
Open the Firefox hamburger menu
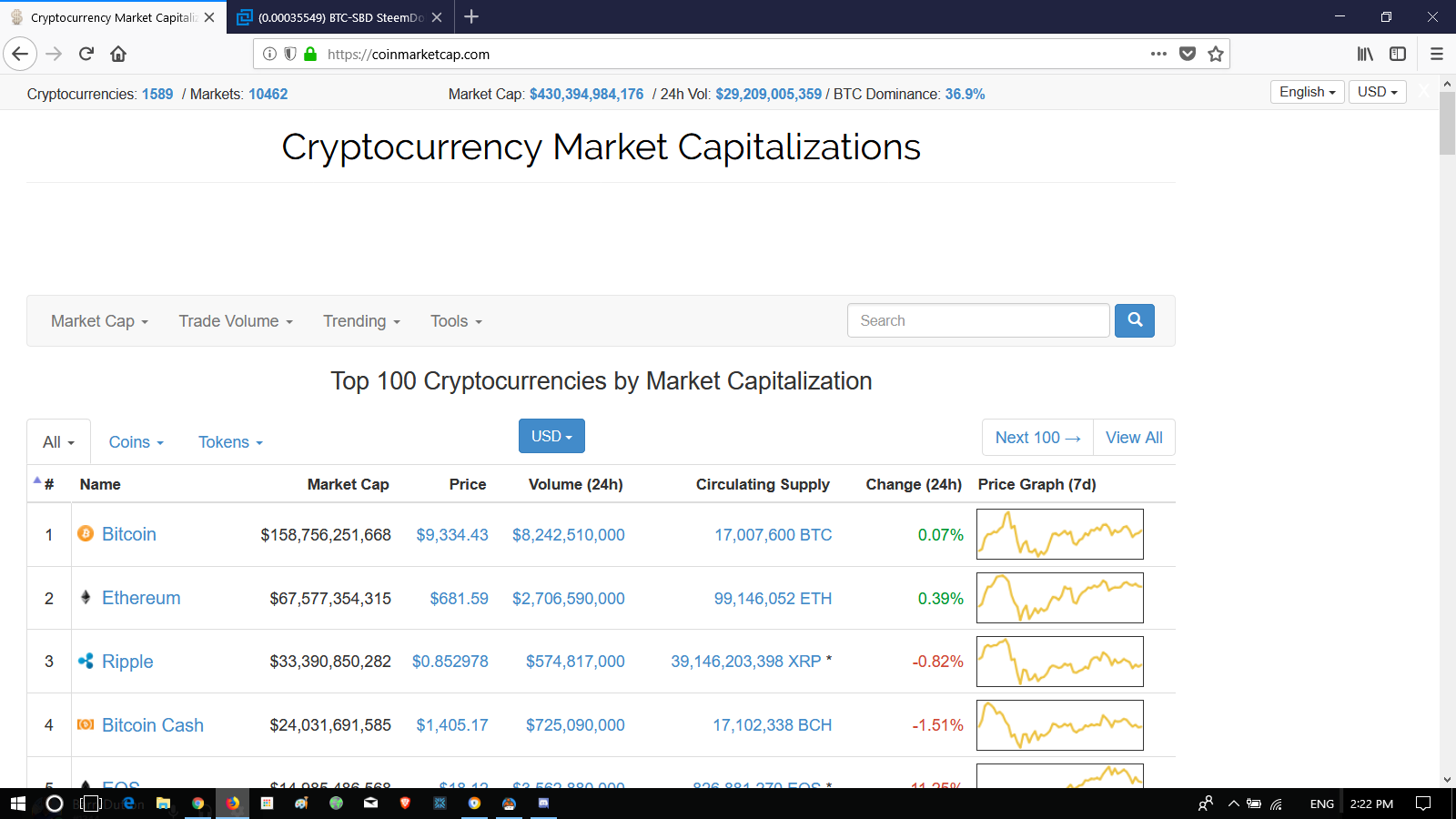pos(1437,54)
